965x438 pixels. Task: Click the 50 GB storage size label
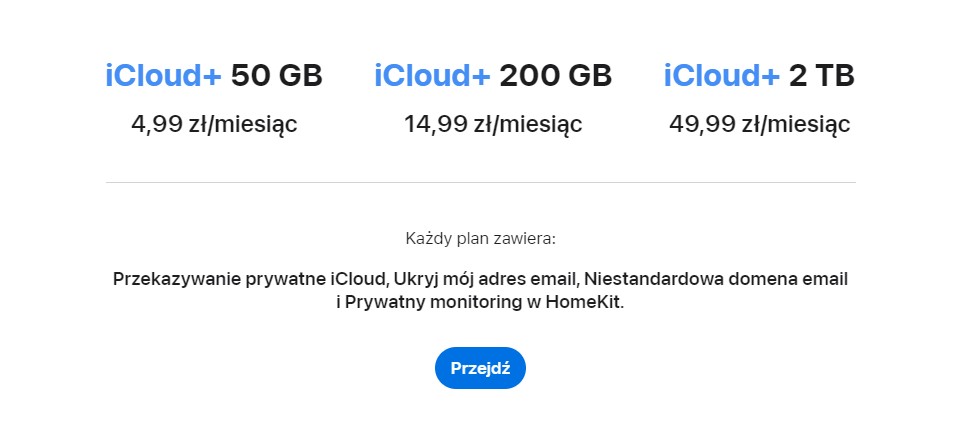tap(277, 76)
